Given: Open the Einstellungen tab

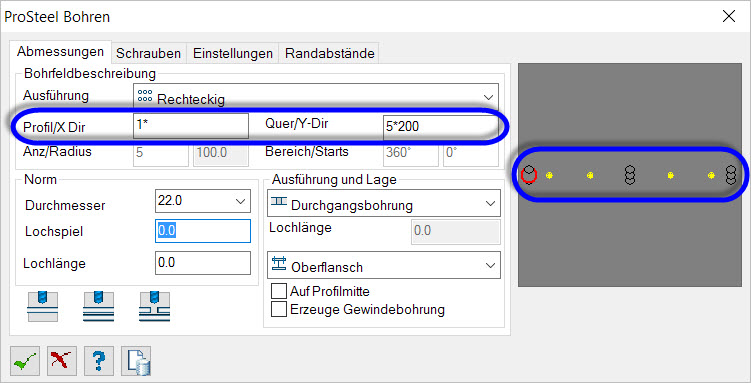Looking at the screenshot, I should 233,53.
